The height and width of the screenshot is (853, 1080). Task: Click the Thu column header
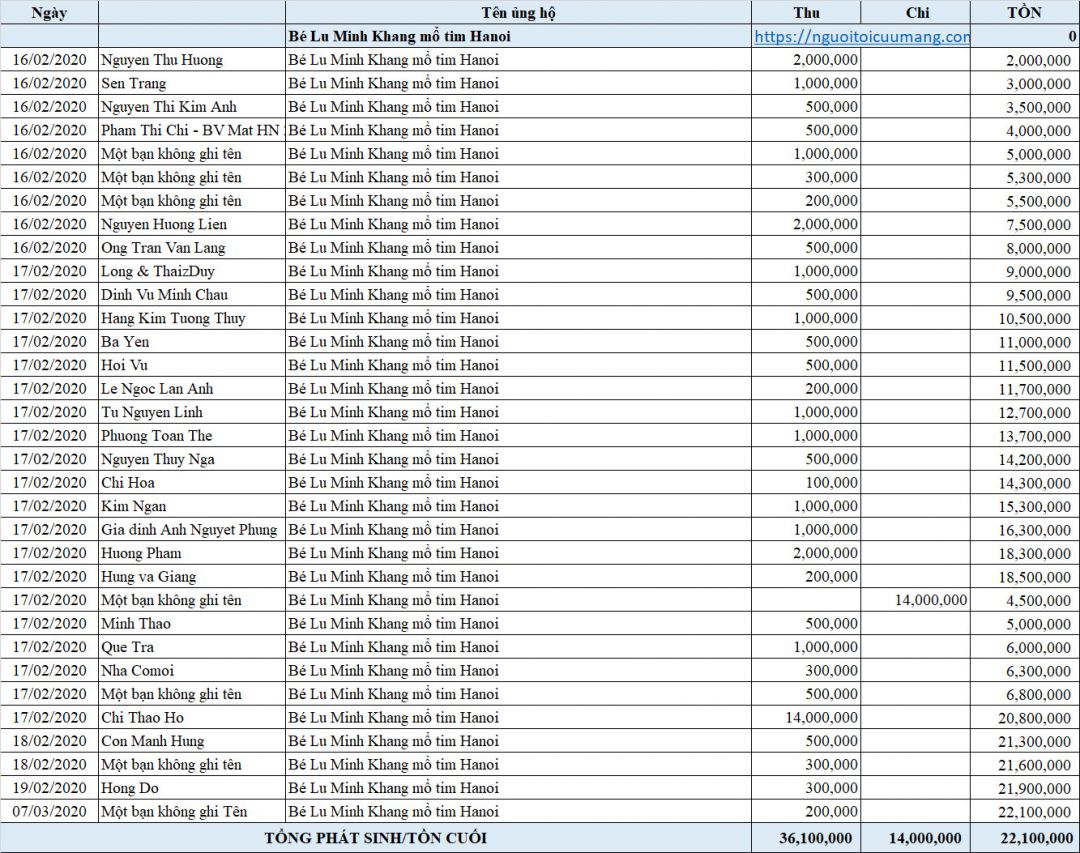point(806,13)
